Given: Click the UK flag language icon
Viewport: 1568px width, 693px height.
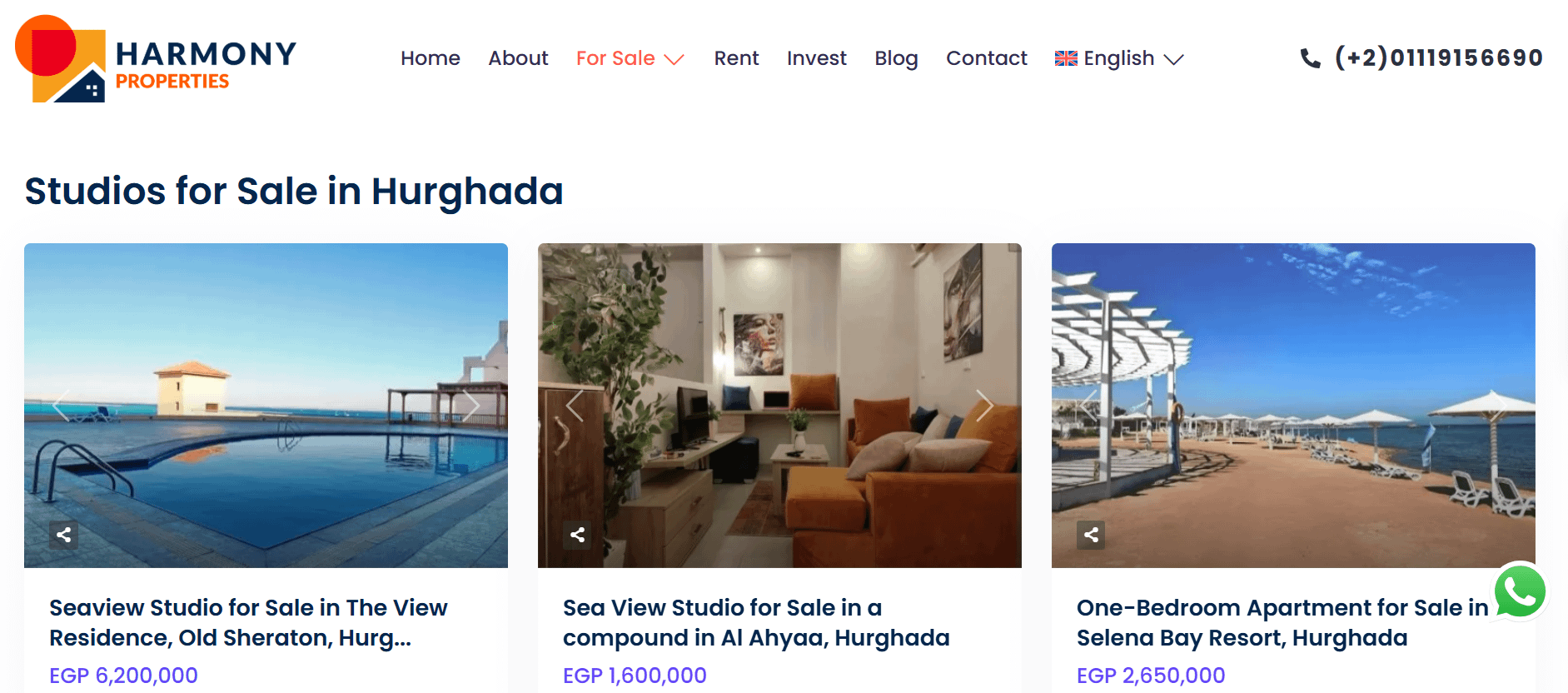Looking at the screenshot, I should pyautogui.click(x=1066, y=58).
